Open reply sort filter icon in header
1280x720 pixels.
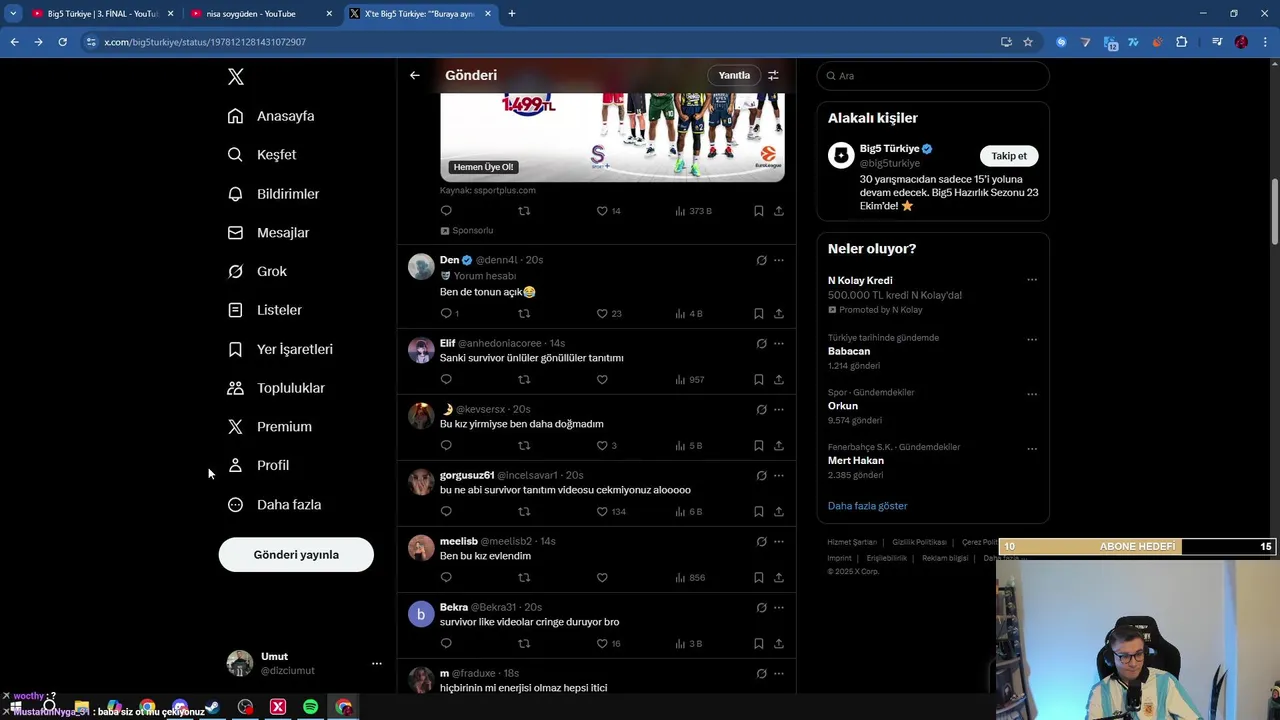(773, 75)
